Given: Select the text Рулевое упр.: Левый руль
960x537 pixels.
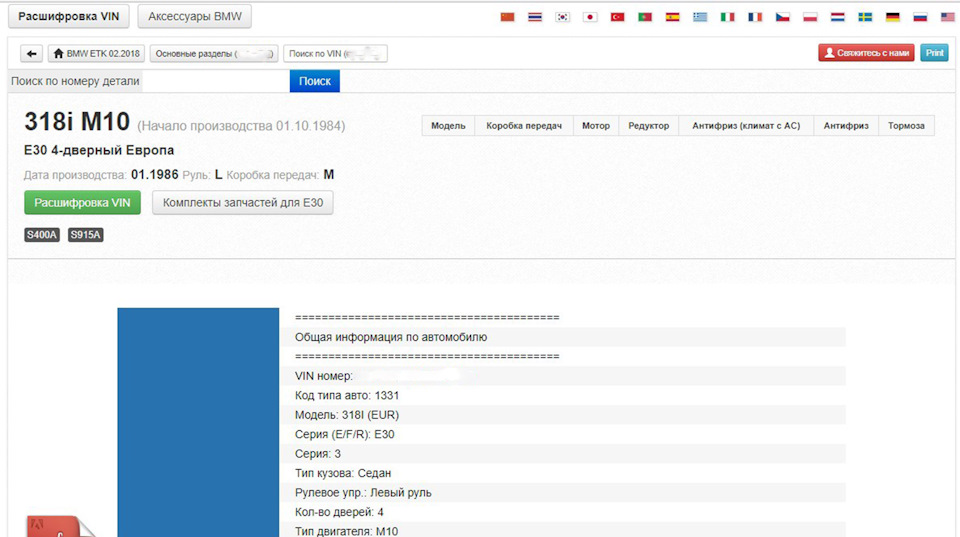Looking at the screenshot, I should click(x=363, y=493).
